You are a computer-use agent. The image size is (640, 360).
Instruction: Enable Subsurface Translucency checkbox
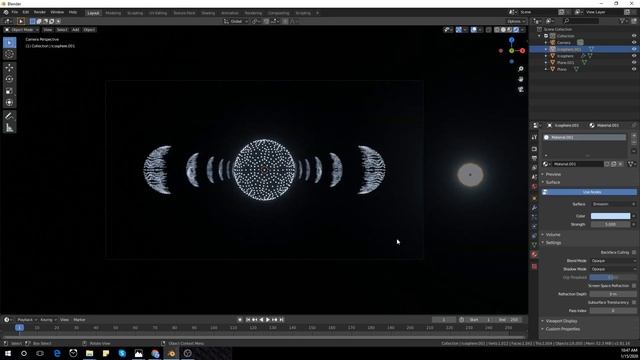coord(634,302)
